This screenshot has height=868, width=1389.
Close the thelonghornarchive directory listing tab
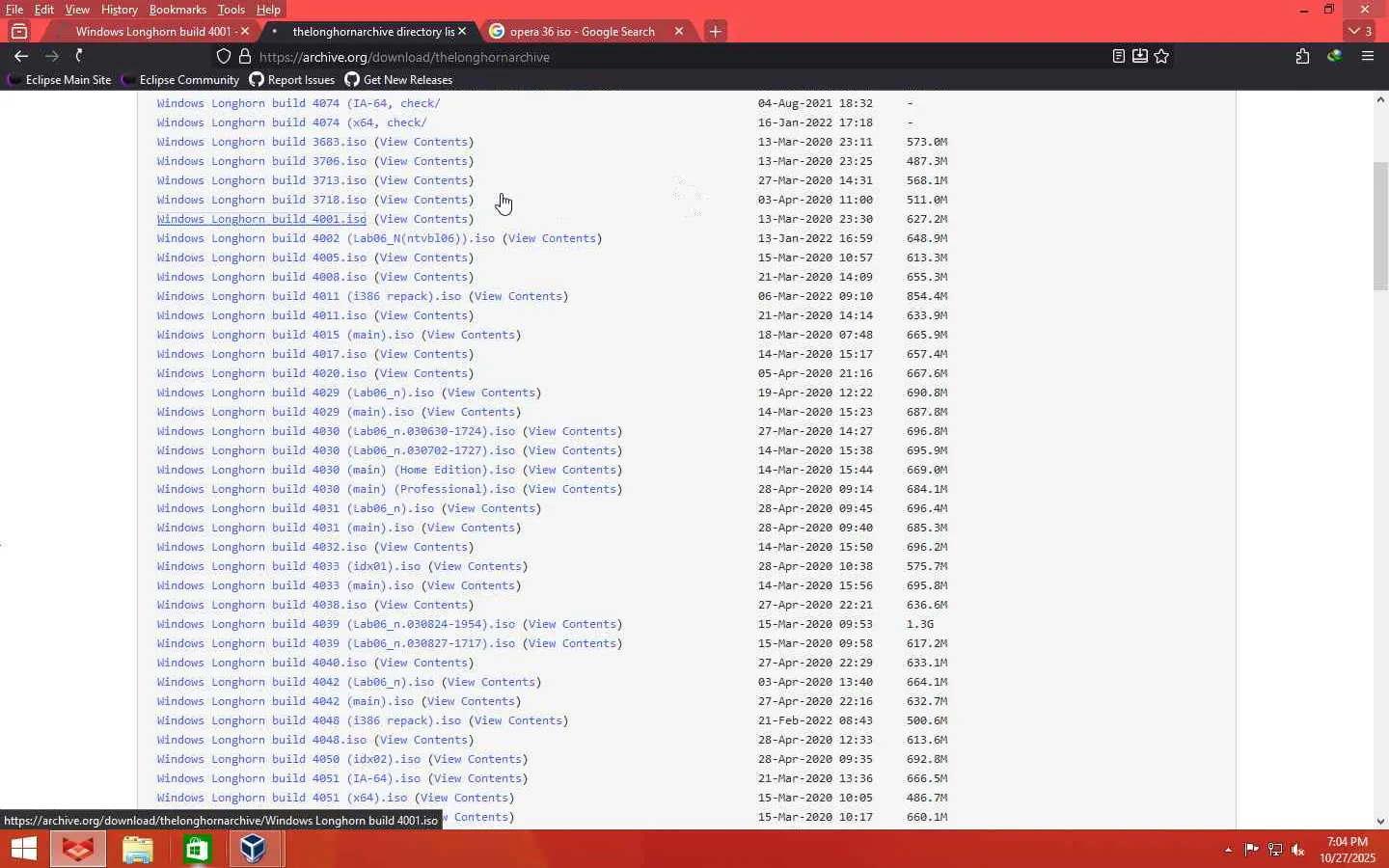(x=462, y=31)
